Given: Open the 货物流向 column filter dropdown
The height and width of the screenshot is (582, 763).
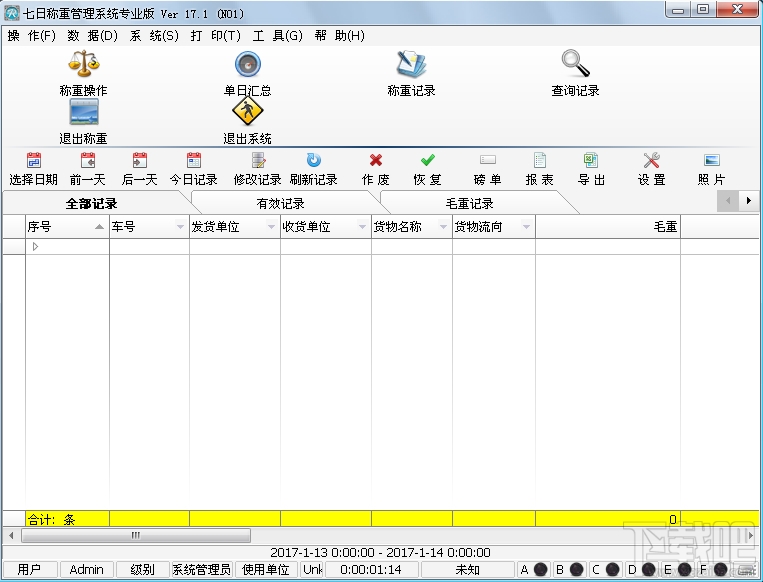Looking at the screenshot, I should tap(526, 227).
